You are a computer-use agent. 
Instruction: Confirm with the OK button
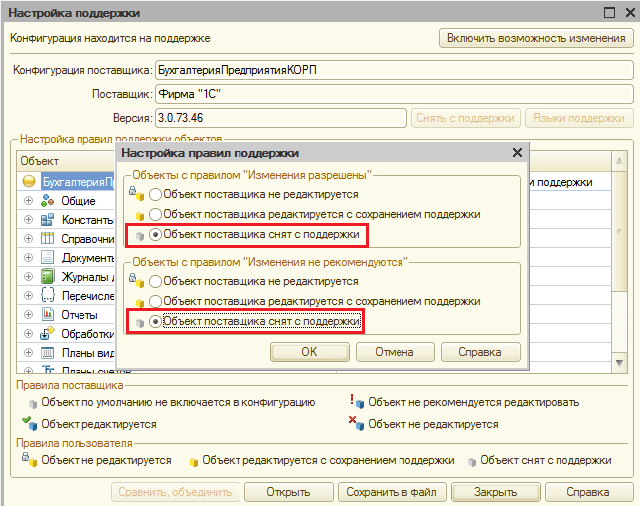point(310,352)
